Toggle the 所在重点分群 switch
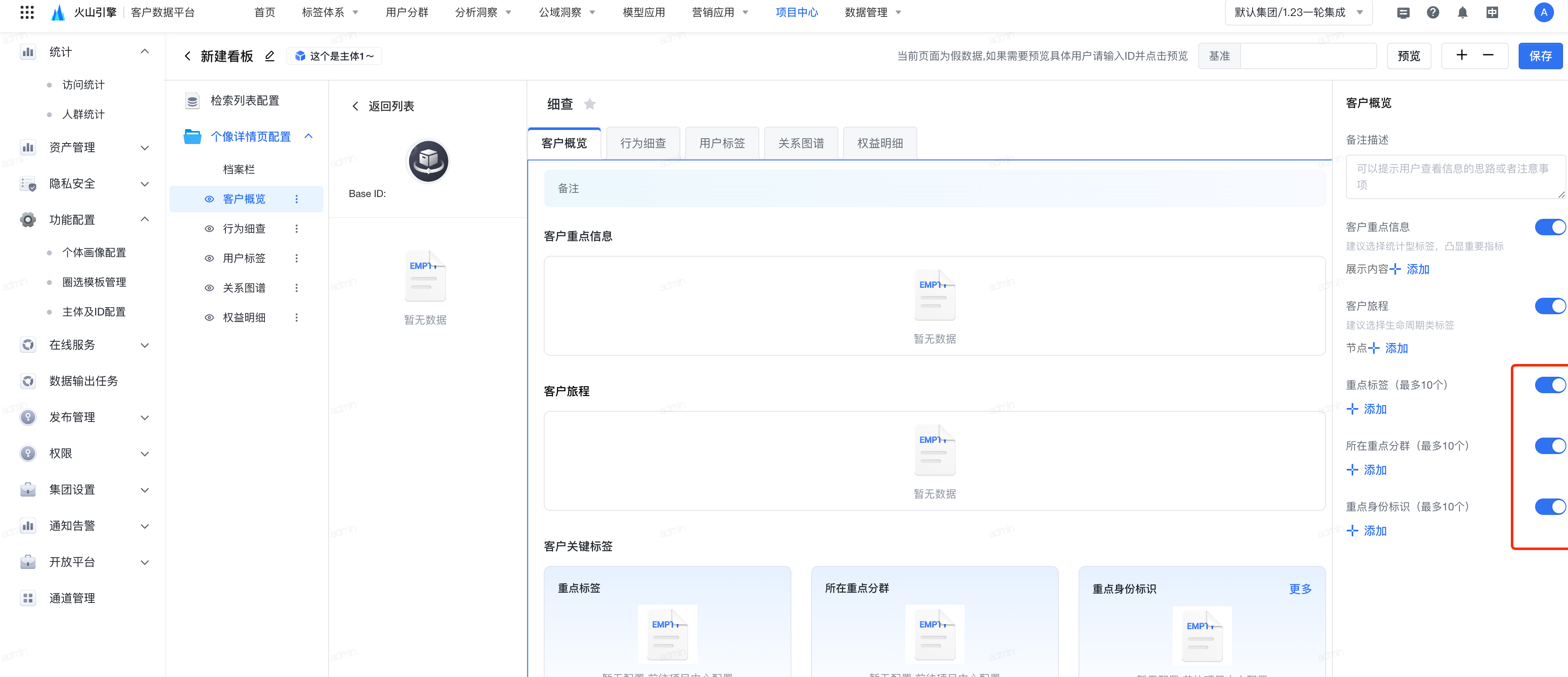 click(1550, 446)
